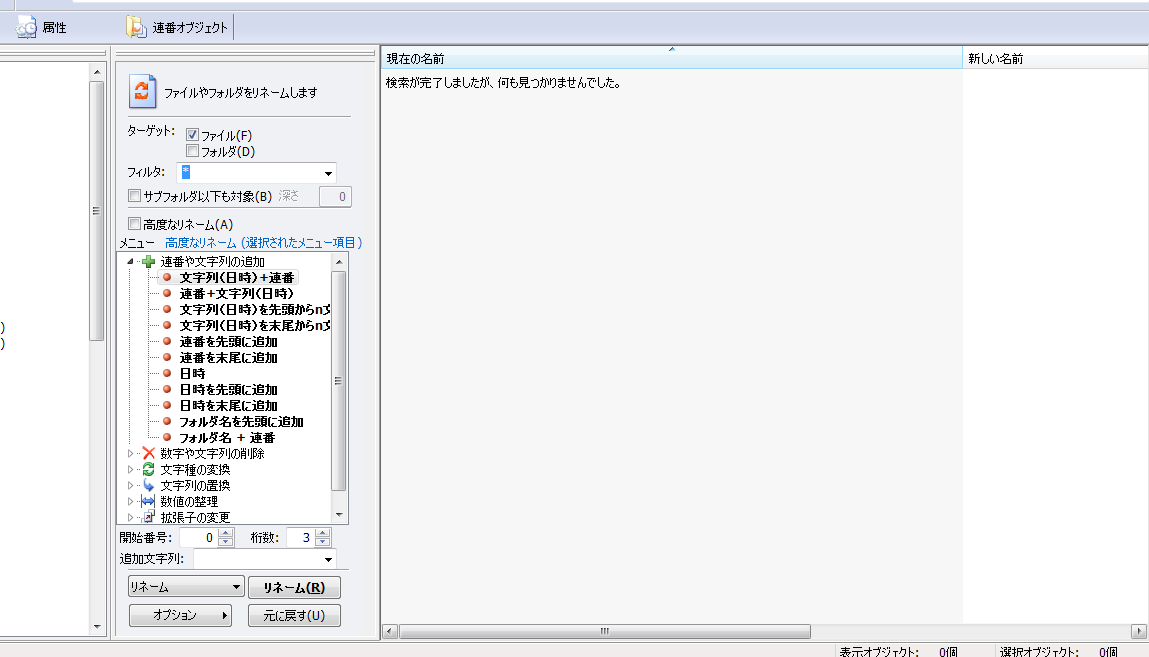Collapse the 連番や文字列の追加 tree branch
This screenshot has height=657, width=1149.
click(130, 261)
